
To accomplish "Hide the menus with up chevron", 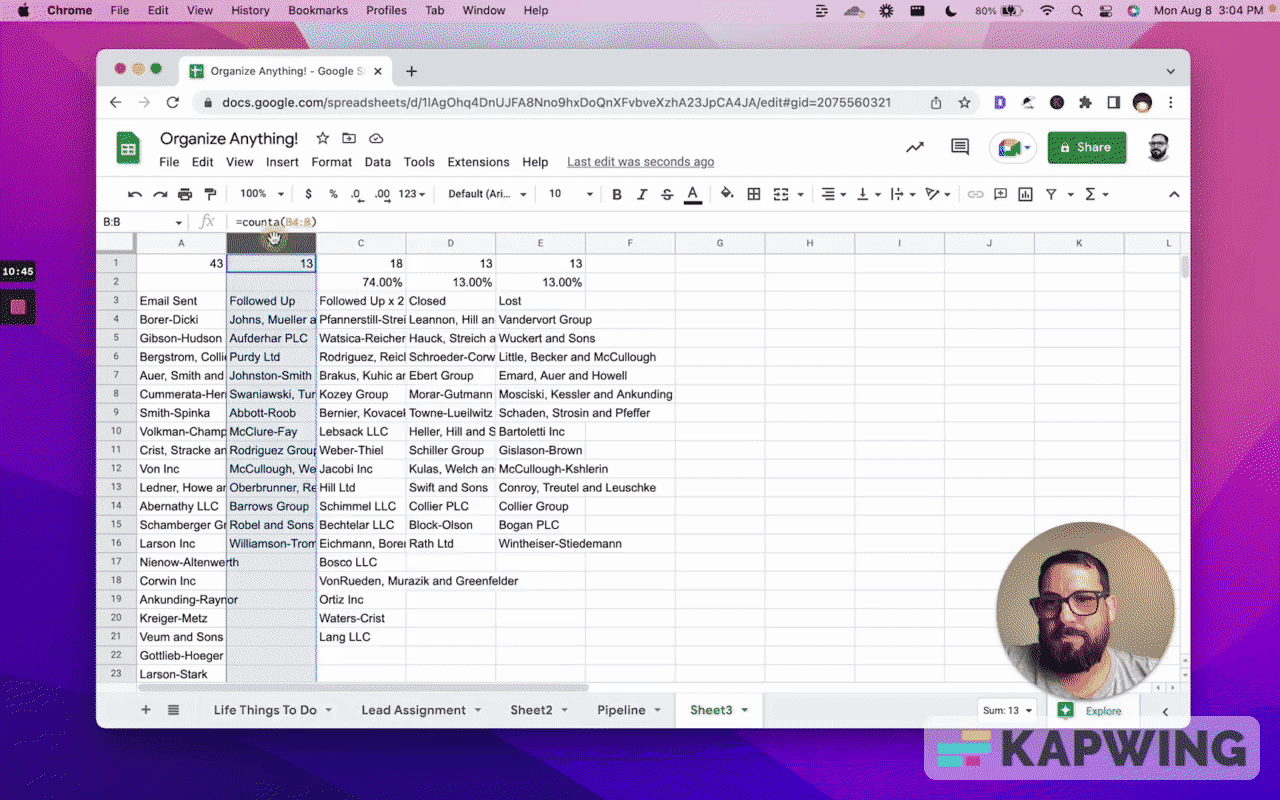I will pos(1174,194).
